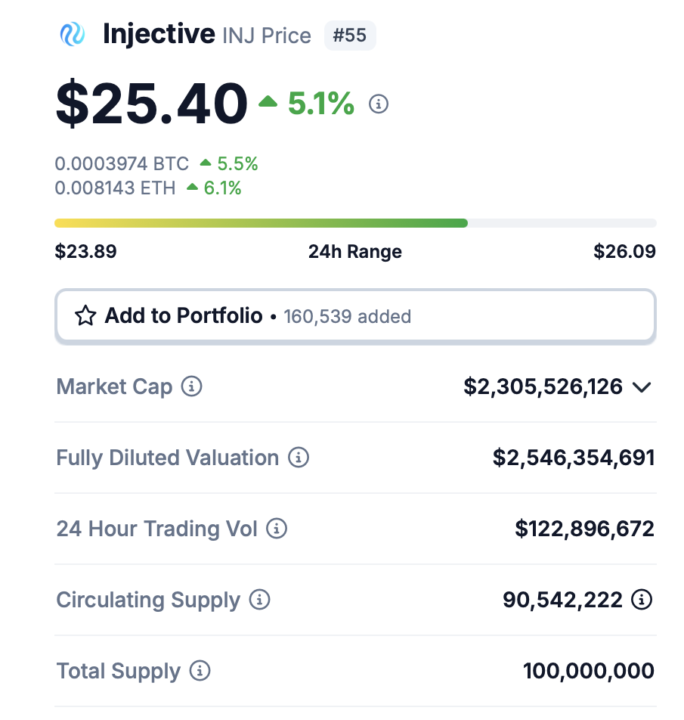Click the Fully Diluted Valuation info icon
Screen dimensions: 684x720
(298, 458)
